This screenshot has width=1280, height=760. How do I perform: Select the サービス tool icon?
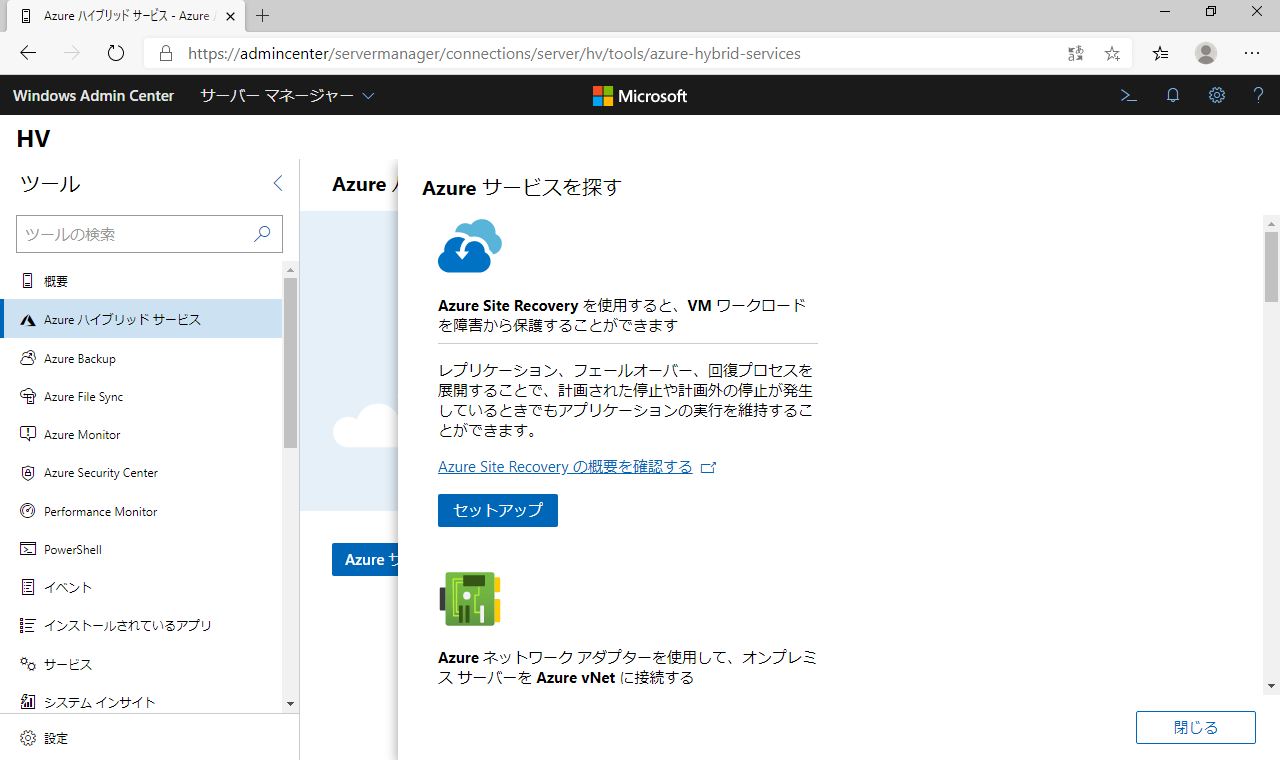click(x=27, y=664)
